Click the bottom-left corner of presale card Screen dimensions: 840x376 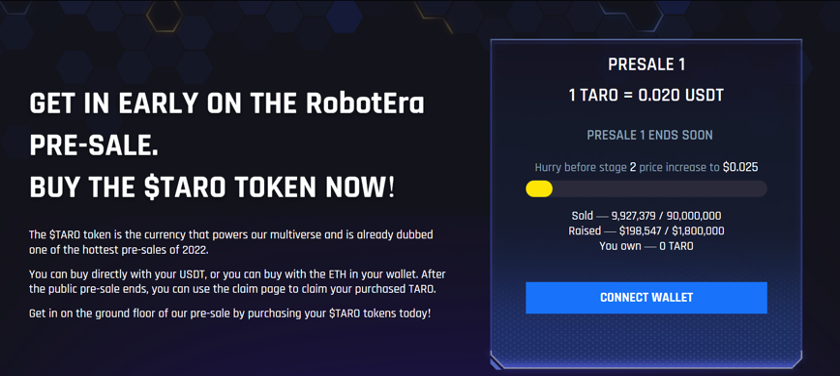[x=496, y=363]
